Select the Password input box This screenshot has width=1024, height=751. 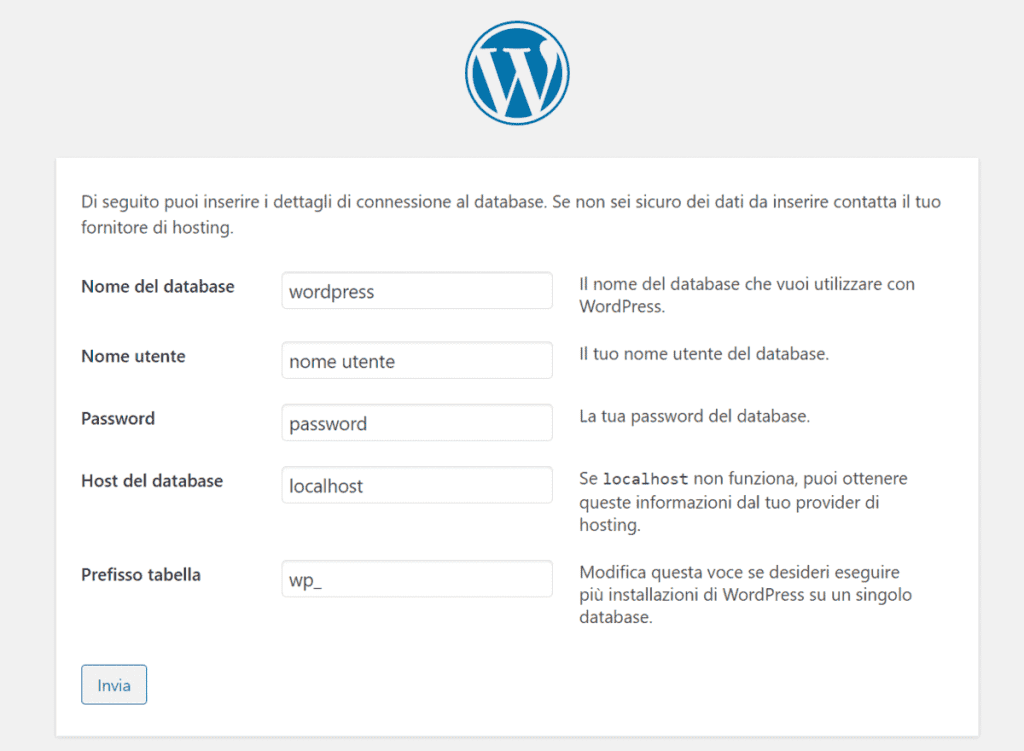pos(416,423)
